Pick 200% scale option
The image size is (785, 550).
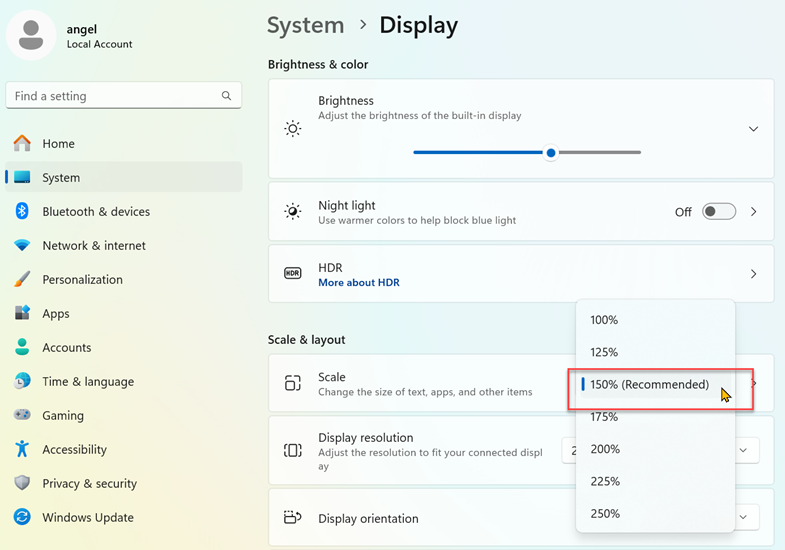click(605, 449)
